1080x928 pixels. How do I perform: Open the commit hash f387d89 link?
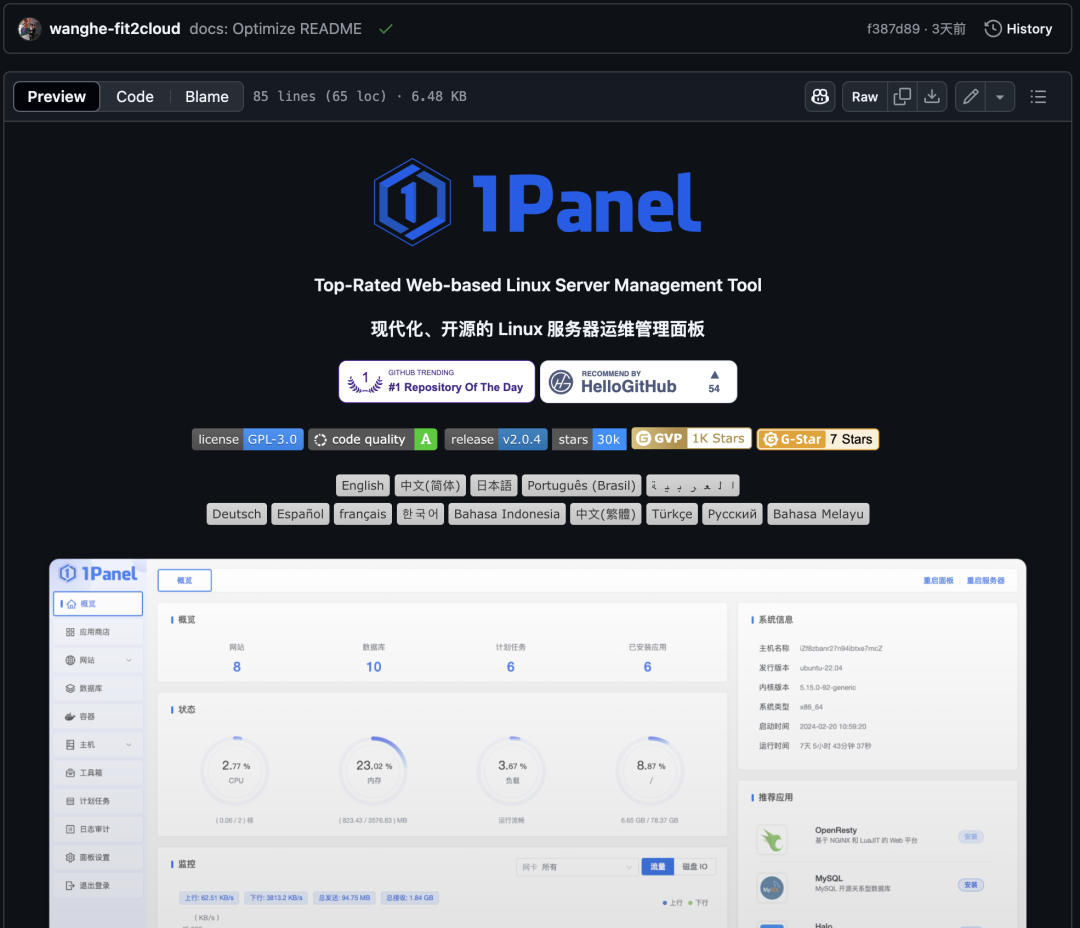click(x=893, y=29)
